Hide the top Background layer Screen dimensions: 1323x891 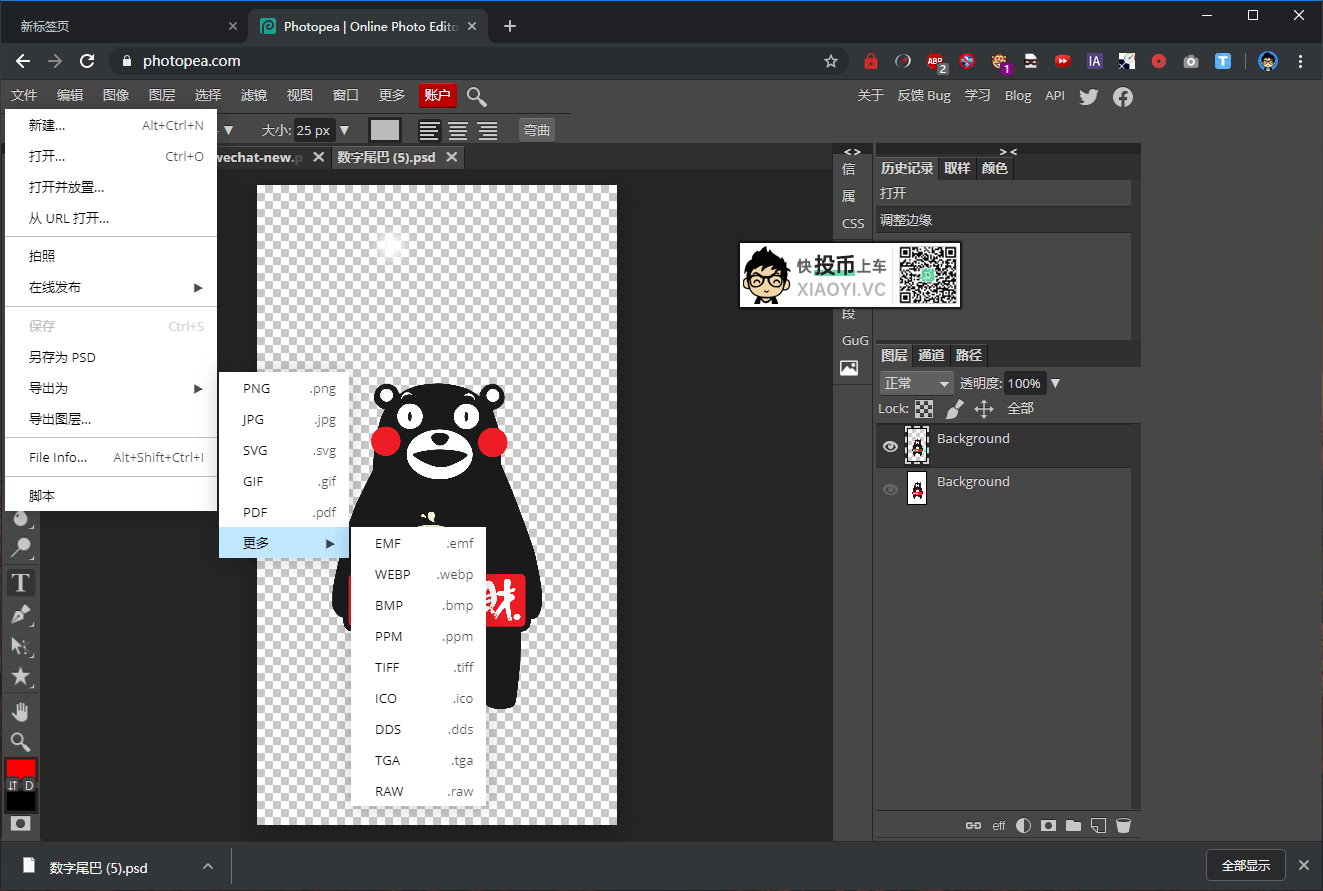tap(890, 447)
